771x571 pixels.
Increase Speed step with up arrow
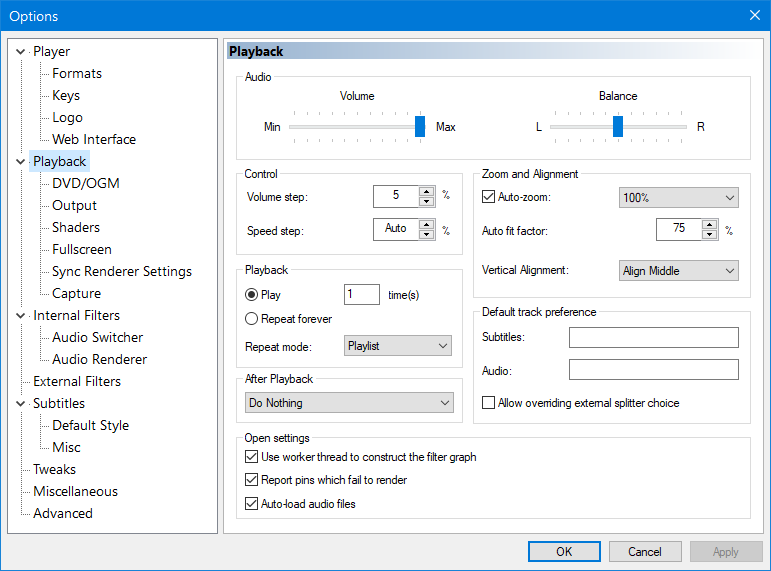[x=427, y=224]
